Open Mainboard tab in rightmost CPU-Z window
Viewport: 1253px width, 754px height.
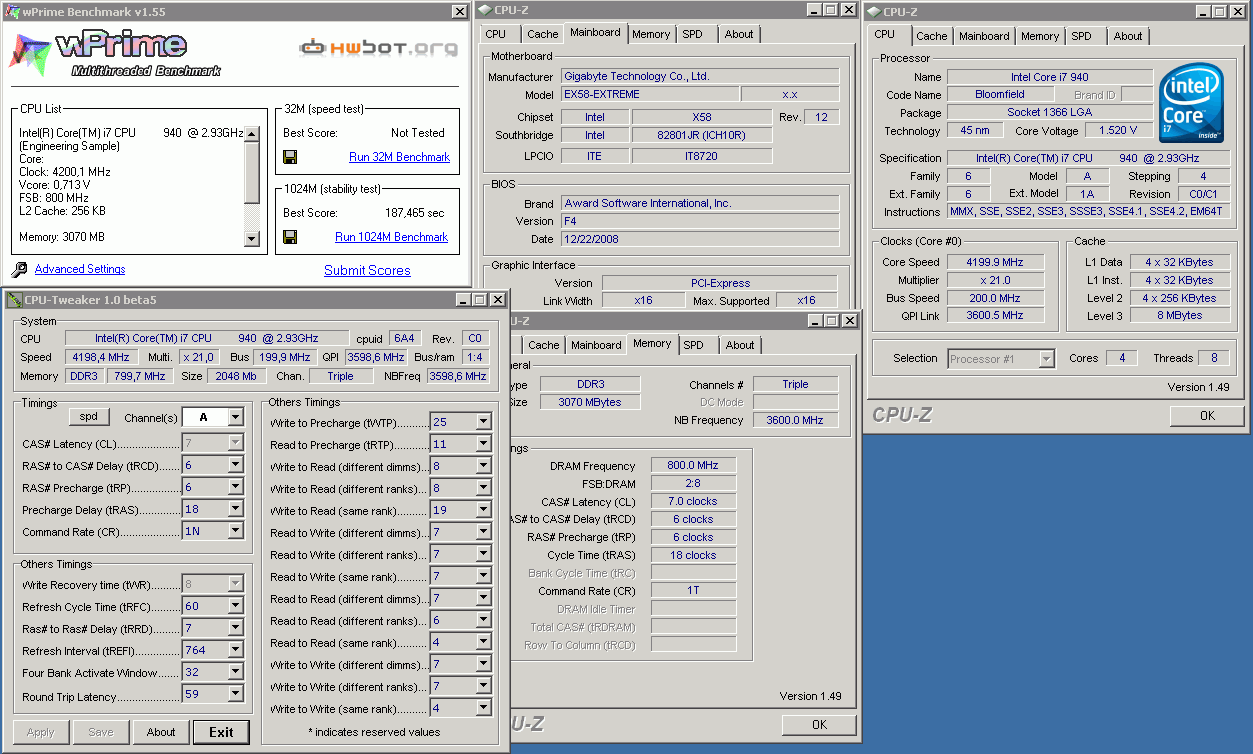pos(984,36)
